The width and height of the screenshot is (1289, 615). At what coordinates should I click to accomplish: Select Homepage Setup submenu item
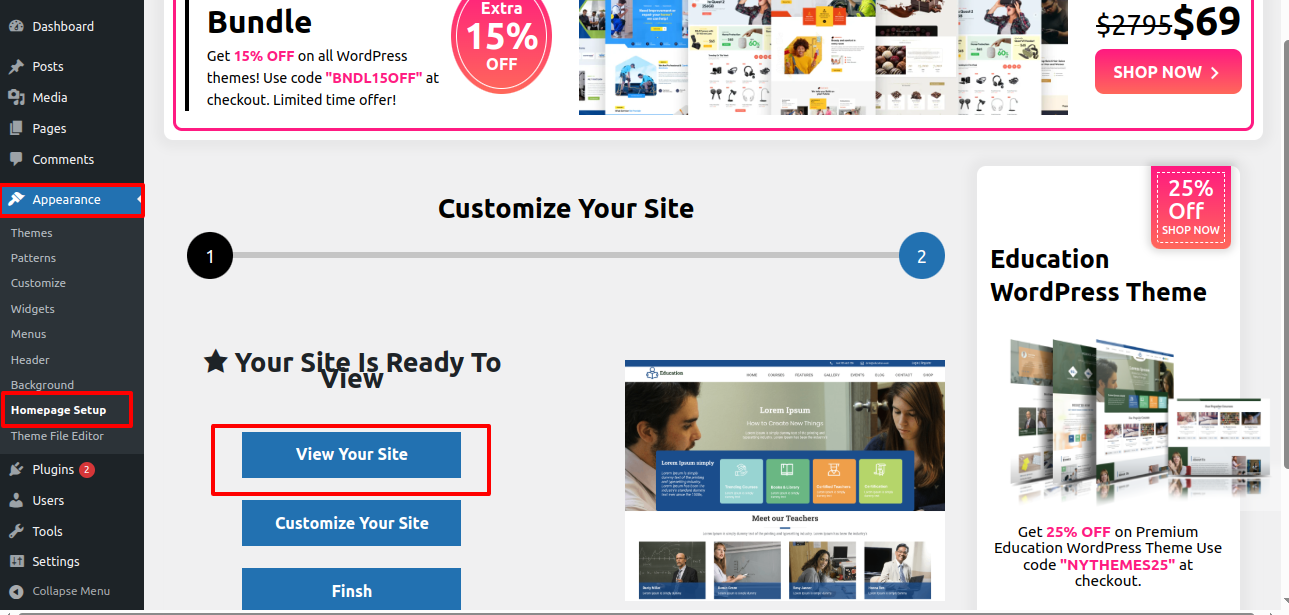pyautogui.click(x=58, y=410)
